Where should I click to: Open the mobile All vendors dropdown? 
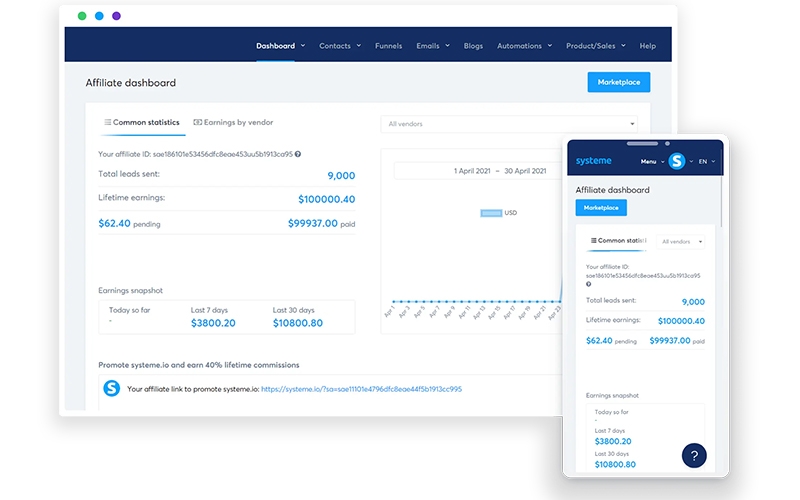[x=681, y=241]
